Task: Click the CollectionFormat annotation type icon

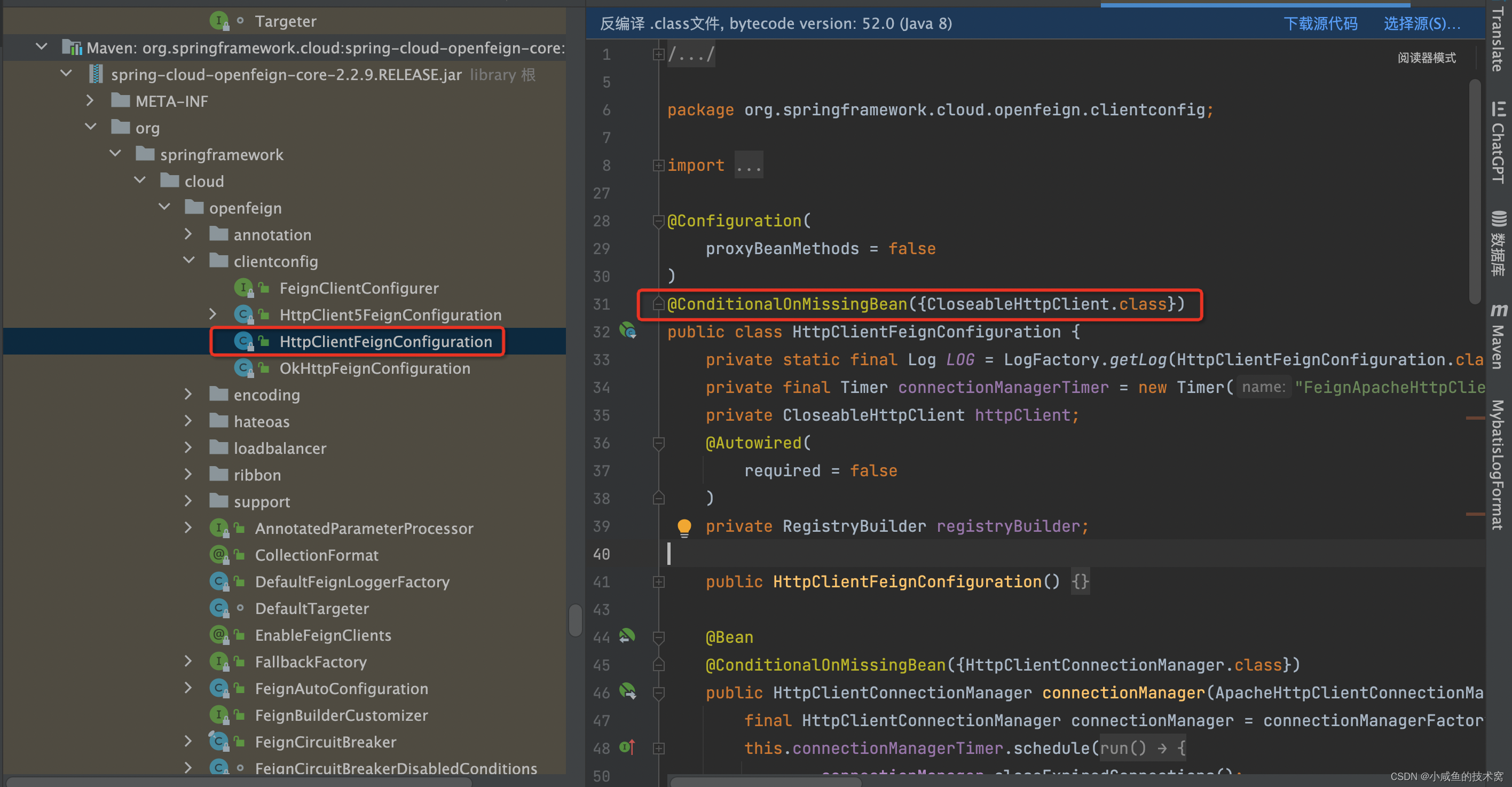Action: click(x=218, y=555)
